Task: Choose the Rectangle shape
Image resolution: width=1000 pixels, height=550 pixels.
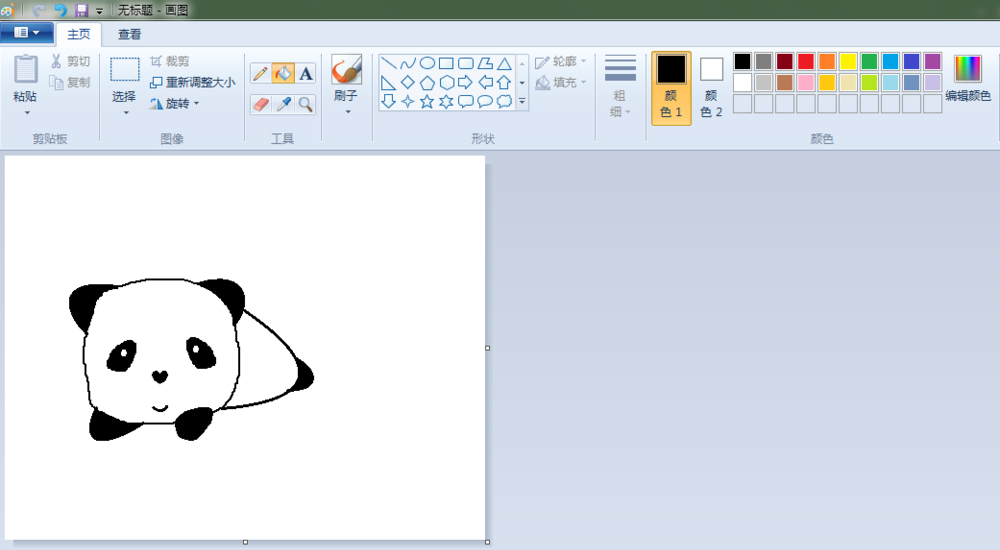Action: tap(446, 63)
